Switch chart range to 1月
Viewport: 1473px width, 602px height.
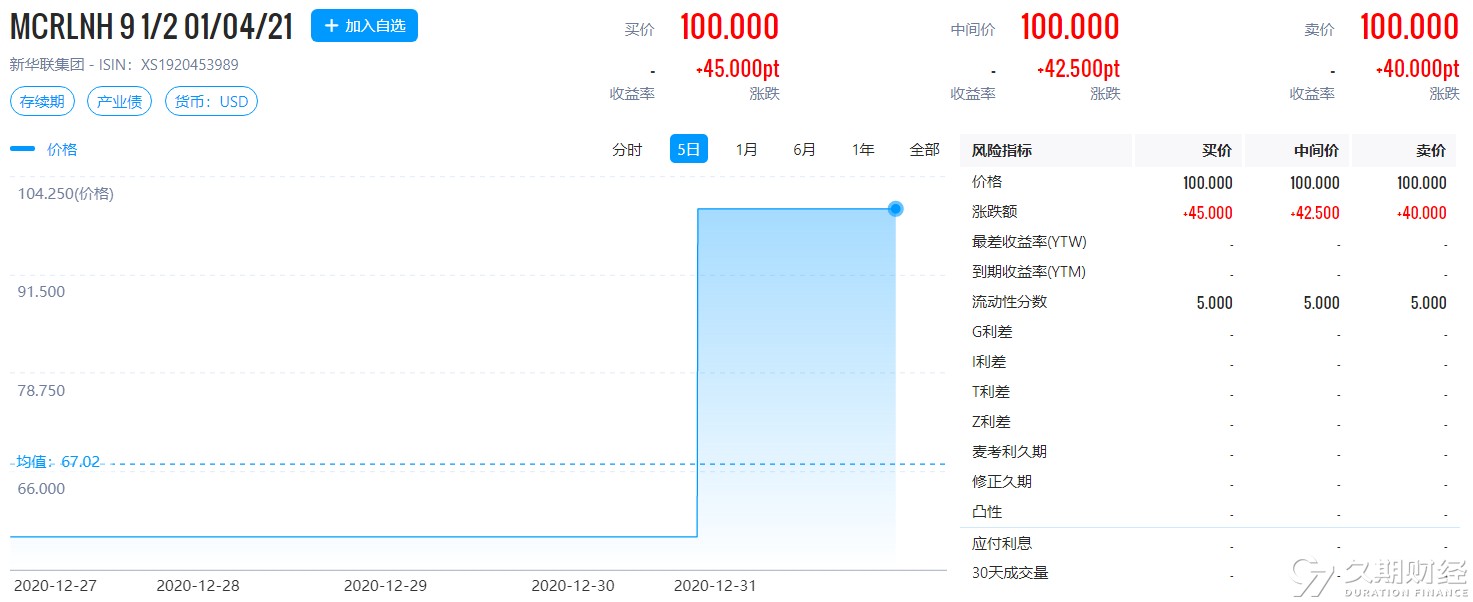(746, 150)
